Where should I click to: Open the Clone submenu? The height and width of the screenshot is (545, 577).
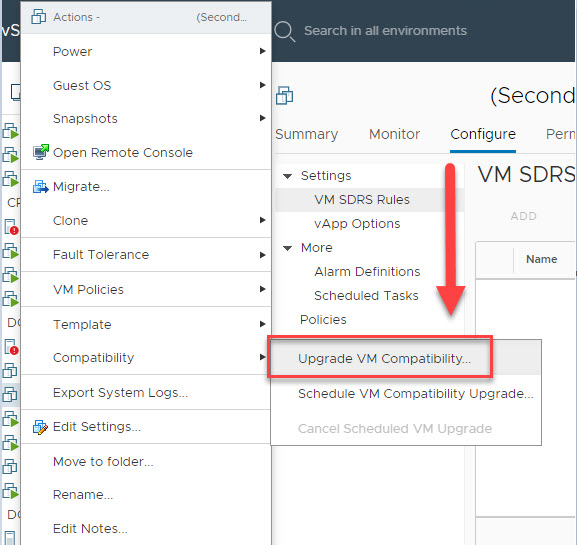(x=146, y=220)
